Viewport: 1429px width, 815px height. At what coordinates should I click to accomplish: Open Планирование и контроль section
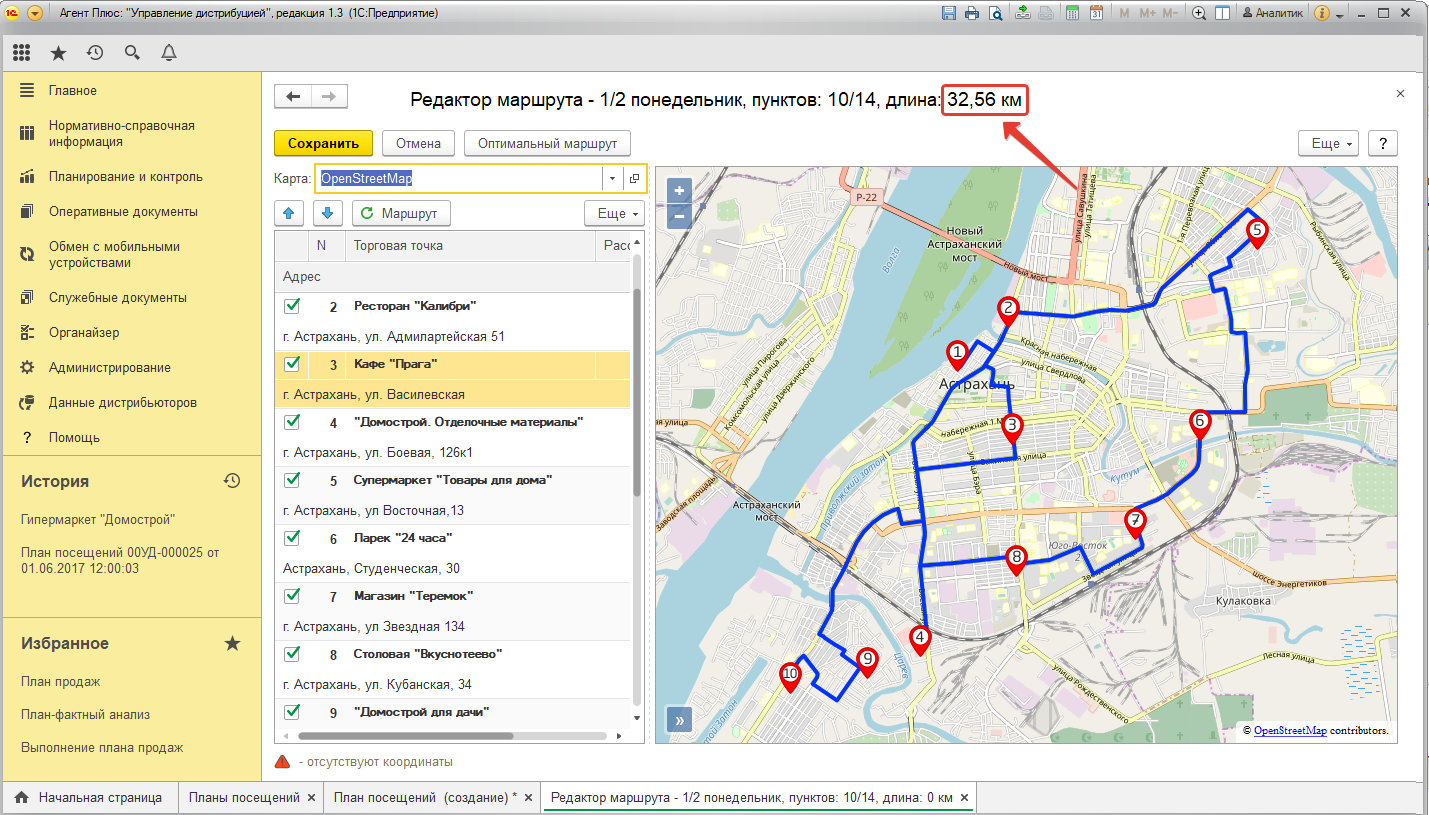[126, 177]
